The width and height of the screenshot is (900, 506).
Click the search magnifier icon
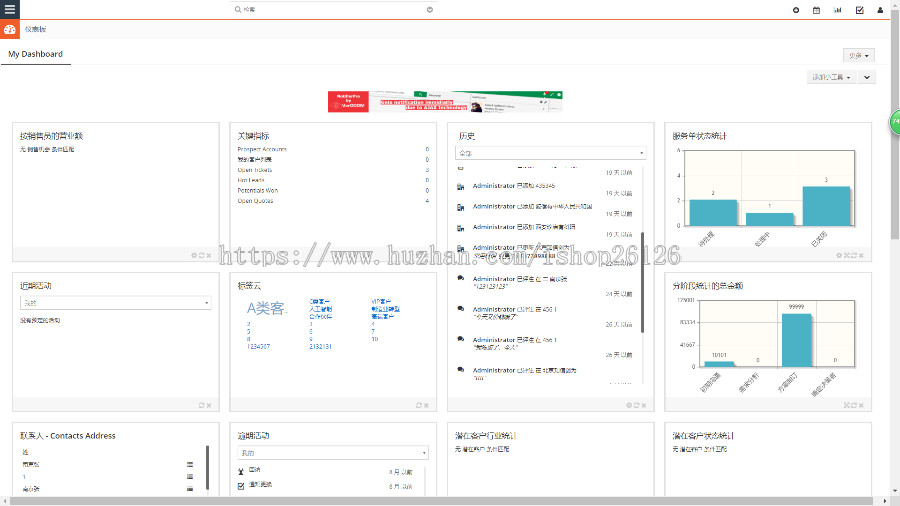[x=238, y=9]
